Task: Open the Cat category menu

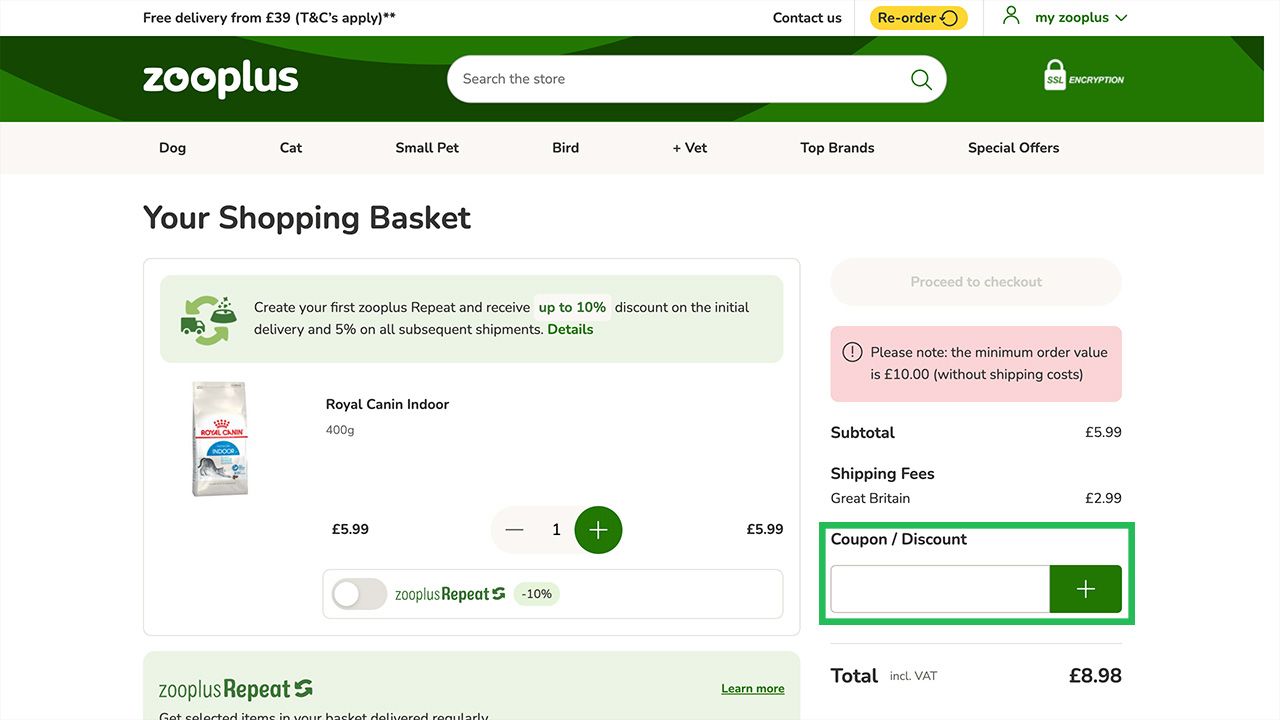Action: pos(291,147)
